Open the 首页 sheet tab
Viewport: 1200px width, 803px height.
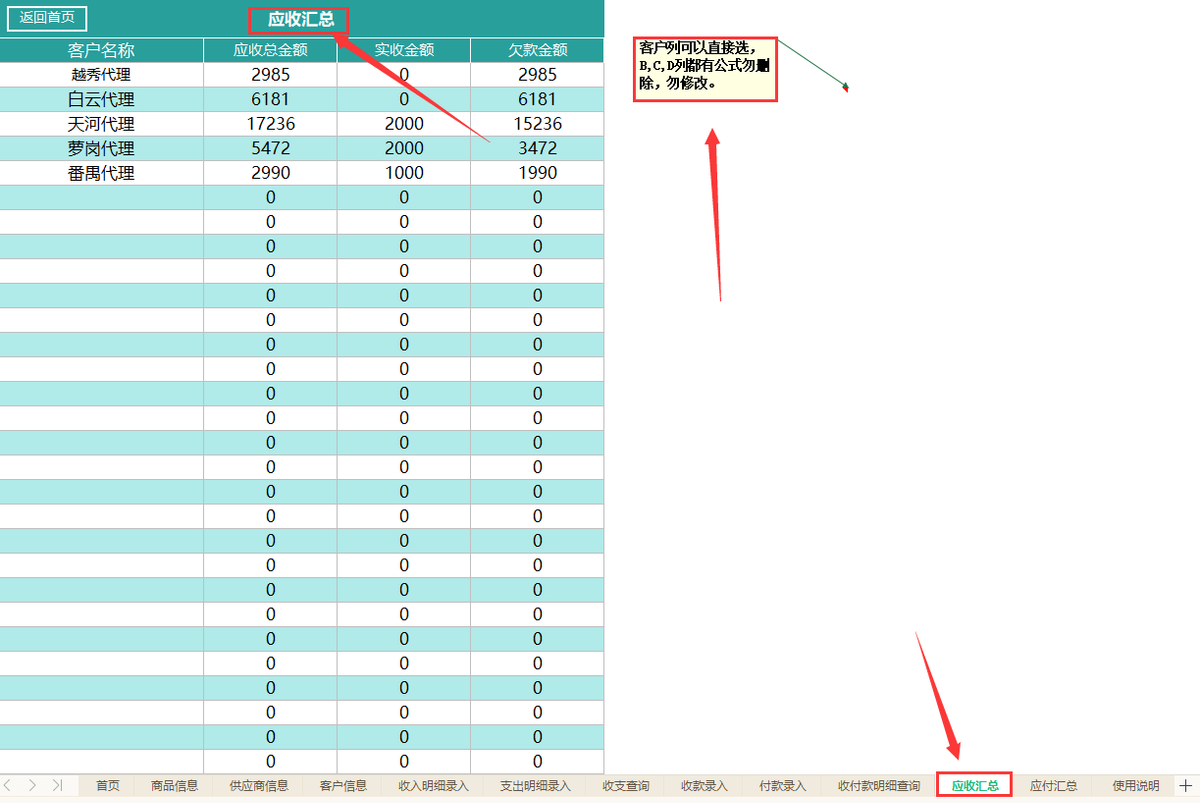pos(108,786)
